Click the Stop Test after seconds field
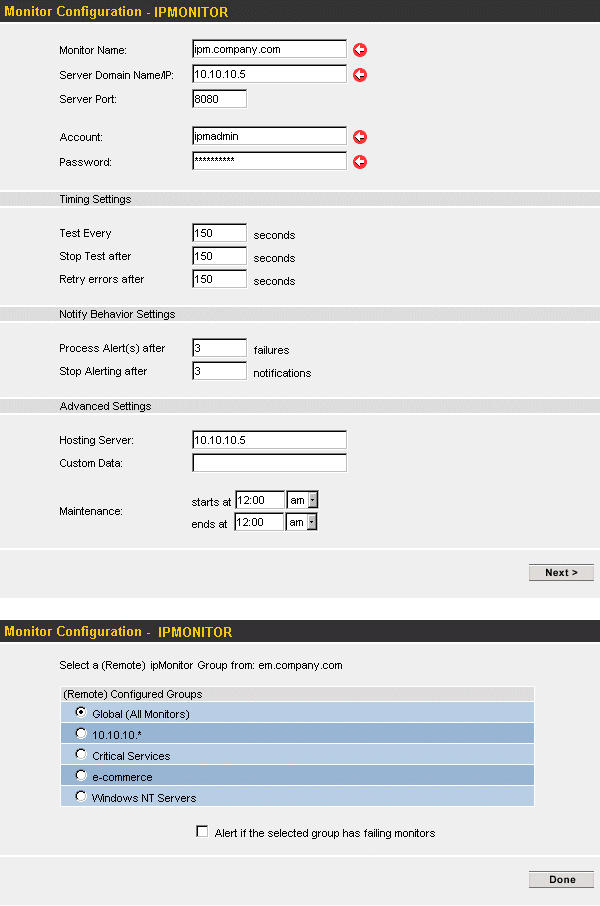Viewport: 600px width, 906px height. (220, 256)
